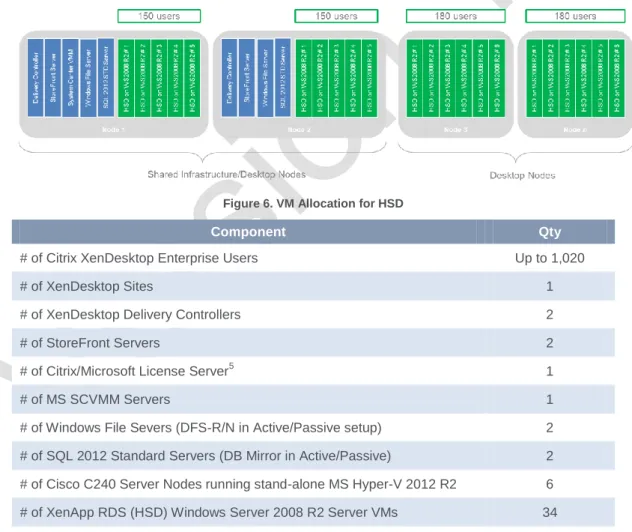Click the 180 users label above Node n
The width and height of the screenshot is (632, 532).
click(x=575, y=16)
